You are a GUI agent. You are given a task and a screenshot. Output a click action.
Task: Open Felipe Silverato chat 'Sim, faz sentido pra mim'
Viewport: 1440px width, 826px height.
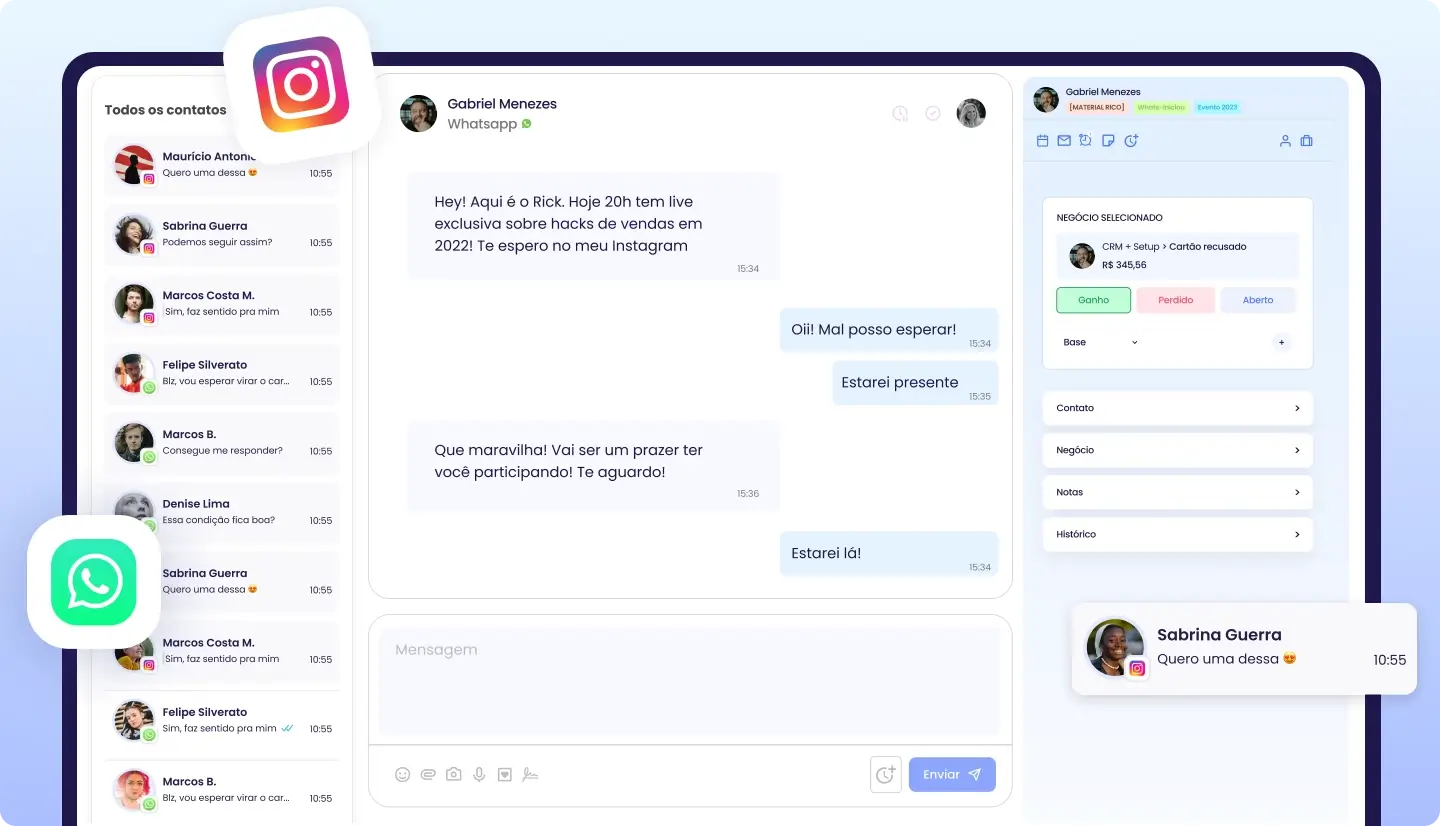point(222,720)
